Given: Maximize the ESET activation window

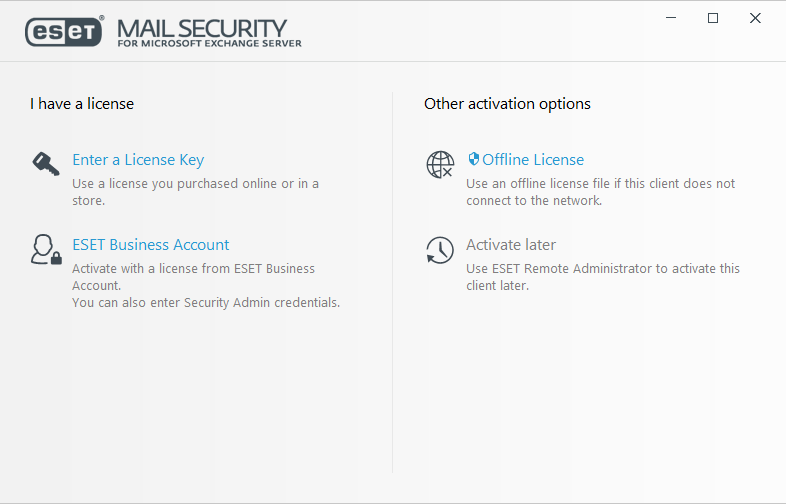Looking at the screenshot, I should pos(713,18).
